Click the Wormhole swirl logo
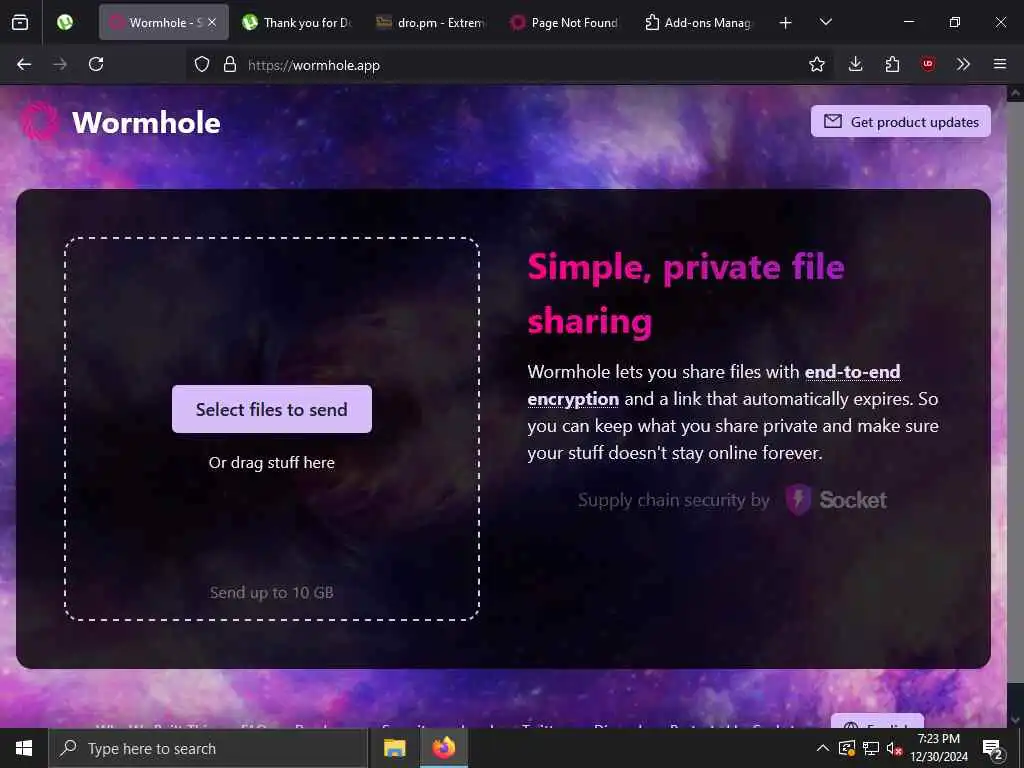This screenshot has width=1024, height=768. coord(40,121)
